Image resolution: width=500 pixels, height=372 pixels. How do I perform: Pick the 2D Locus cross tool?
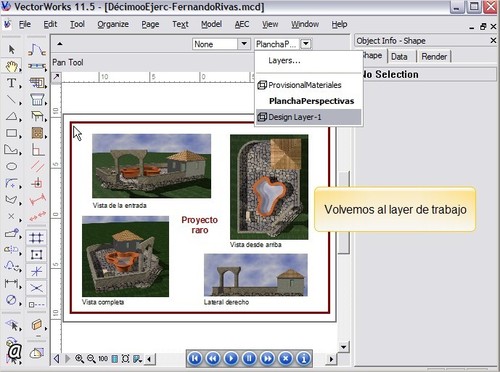[12, 216]
